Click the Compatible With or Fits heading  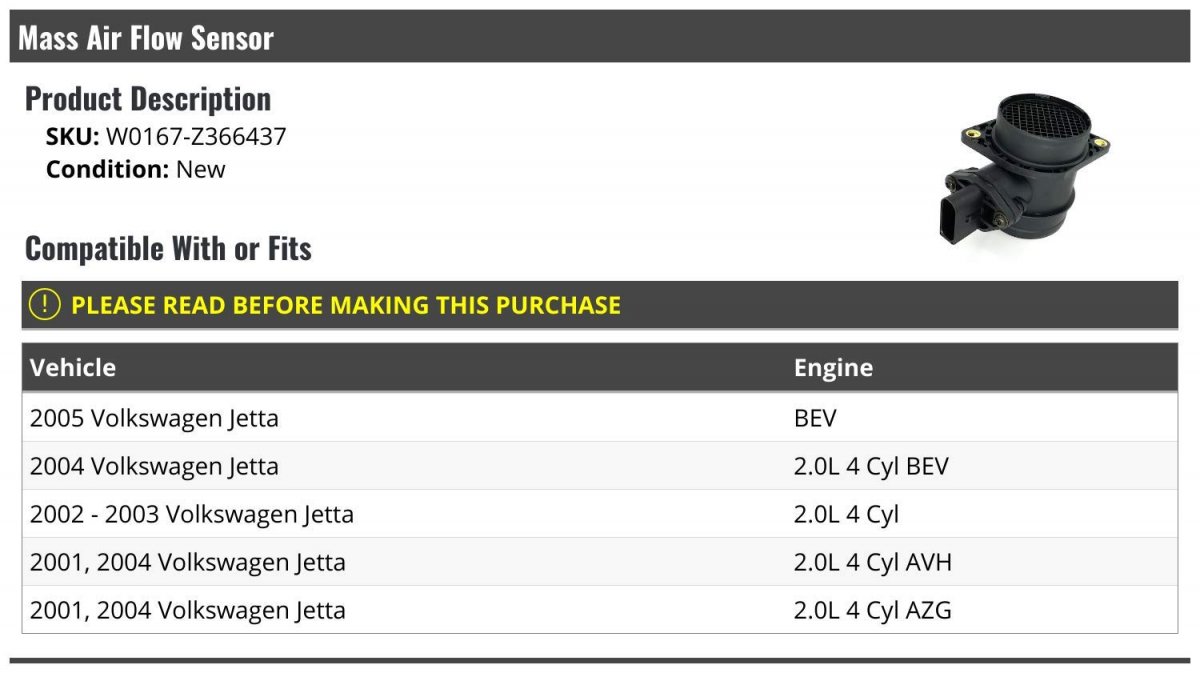(168, 248)
